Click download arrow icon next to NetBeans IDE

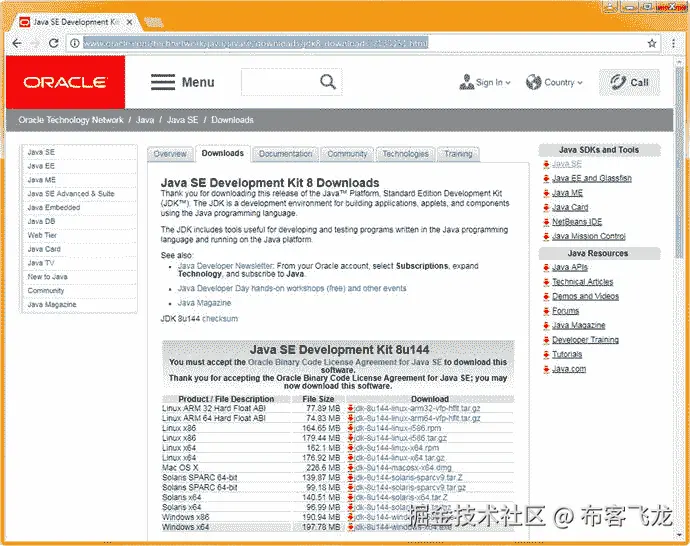pos(546,222)
